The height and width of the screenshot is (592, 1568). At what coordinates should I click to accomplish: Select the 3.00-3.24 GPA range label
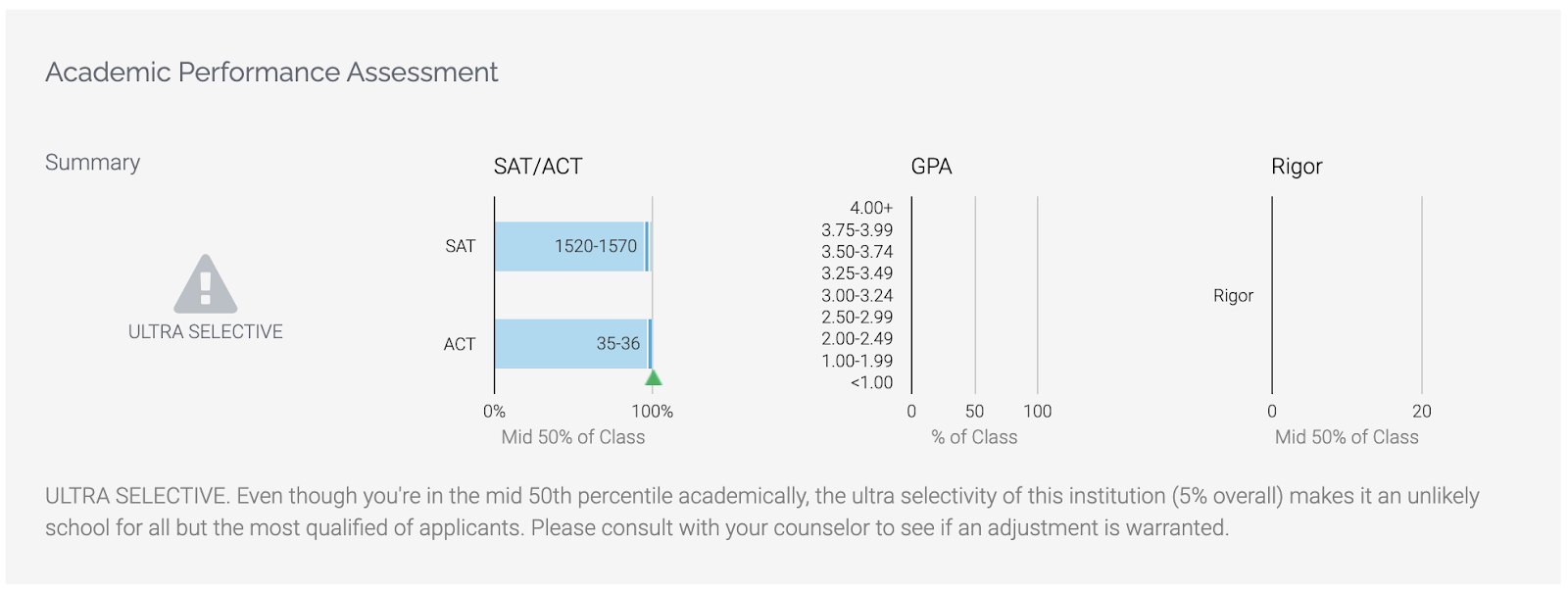[857, 295]
